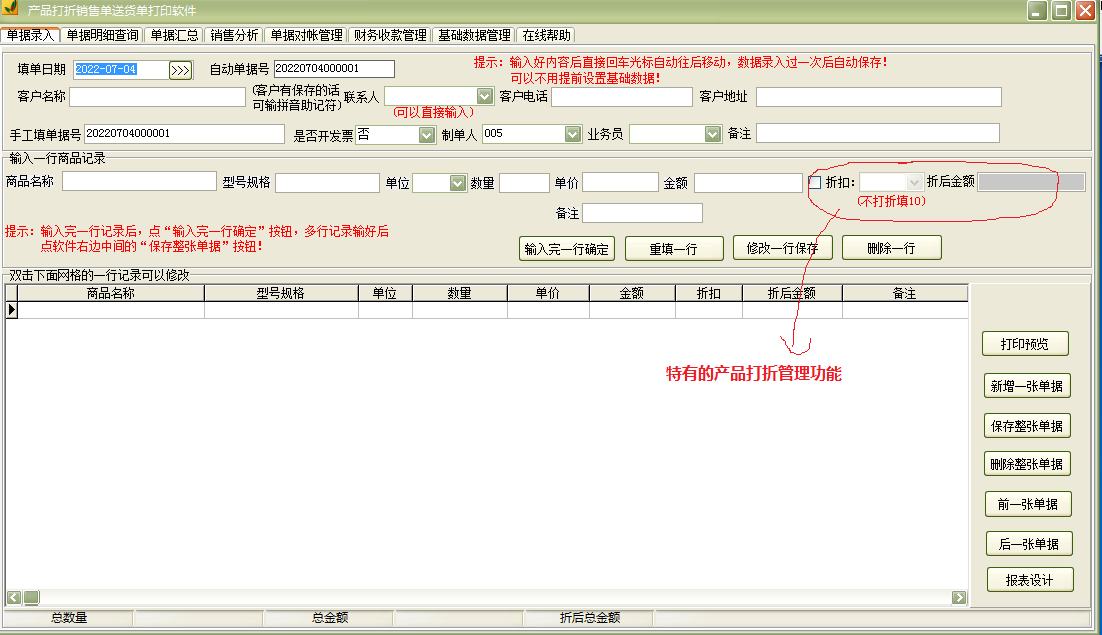Enable the 折扣 discount checkbox
1102x635 pixels.
click(815, 183)
